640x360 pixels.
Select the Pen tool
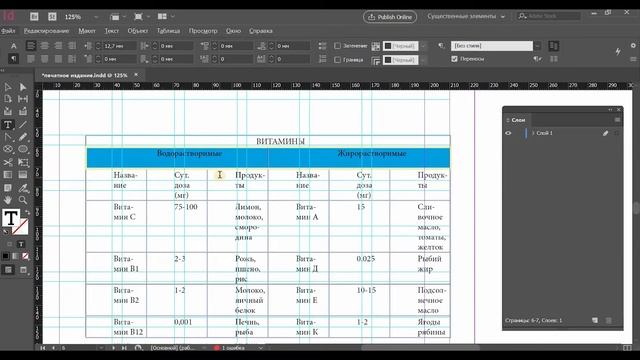coord(8,137)
